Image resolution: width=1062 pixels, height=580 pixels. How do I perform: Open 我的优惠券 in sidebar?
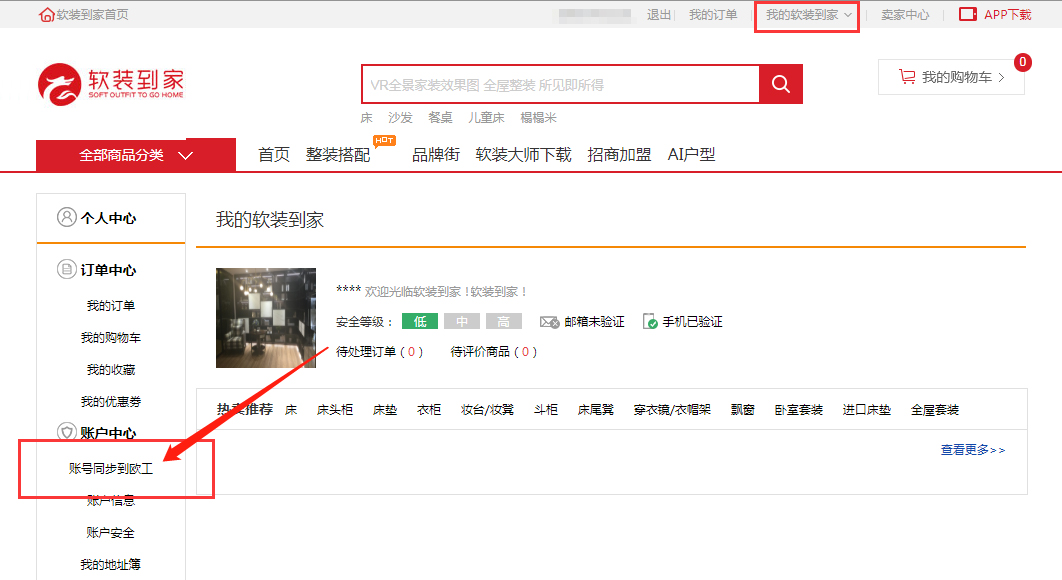tap(110, 401)
